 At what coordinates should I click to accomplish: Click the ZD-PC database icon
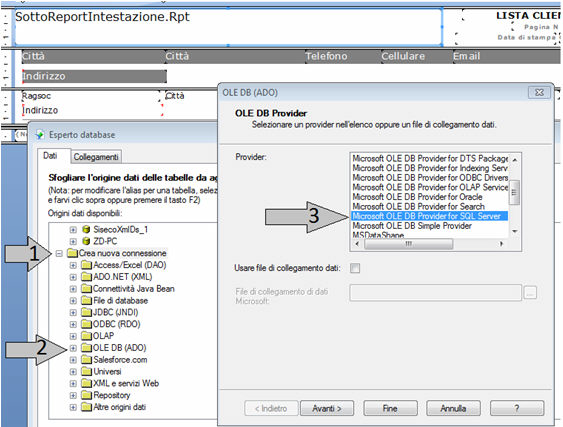[86, 241]
